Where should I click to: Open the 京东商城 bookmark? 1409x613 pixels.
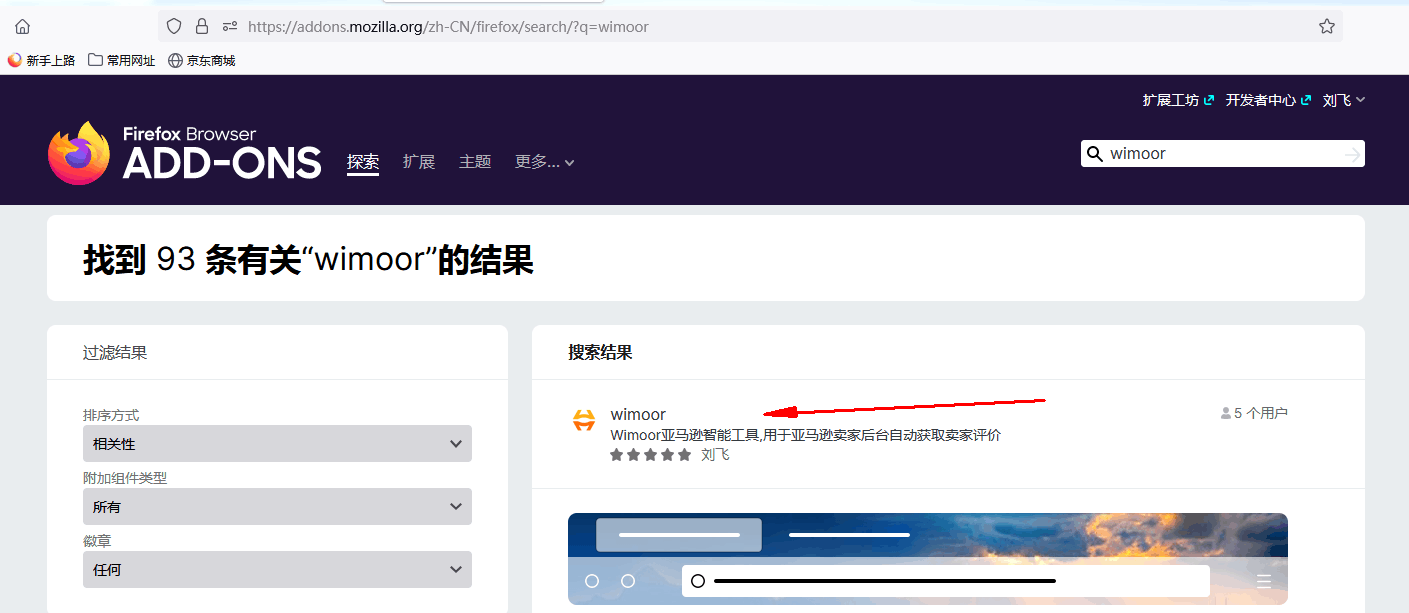[202, 60]
